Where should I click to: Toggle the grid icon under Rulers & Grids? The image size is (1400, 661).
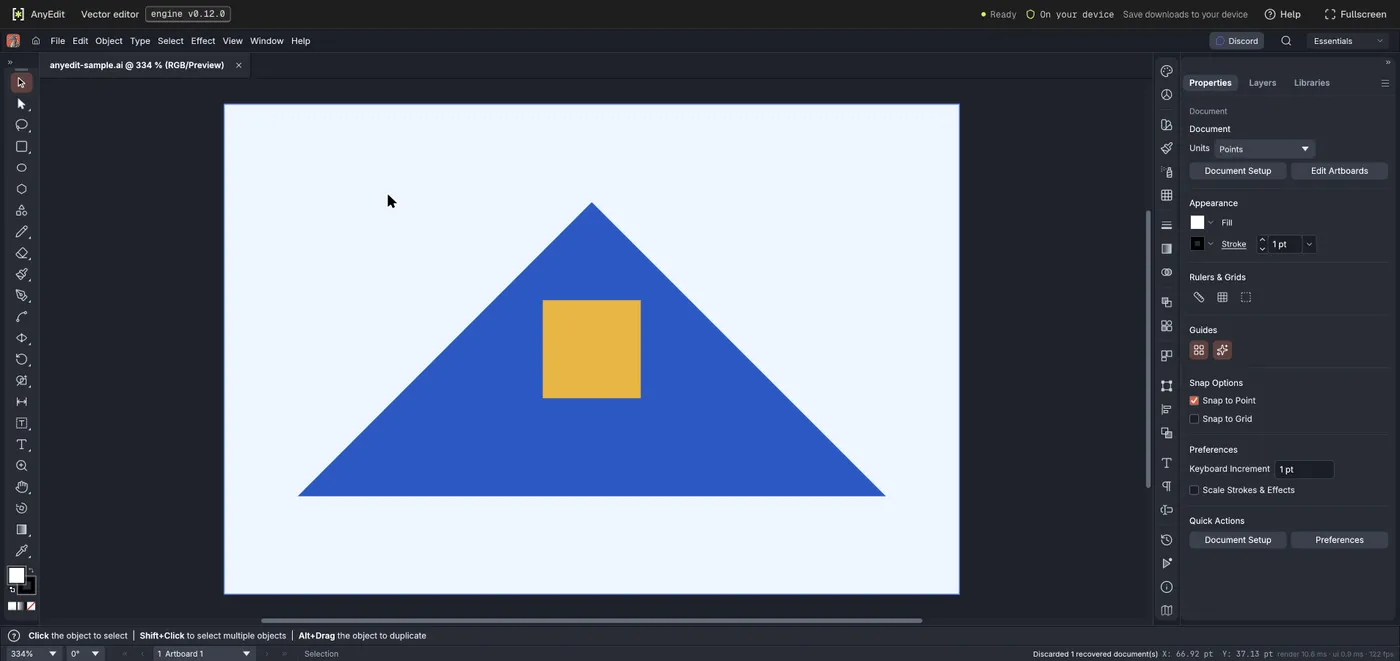tap(1222, 297)
